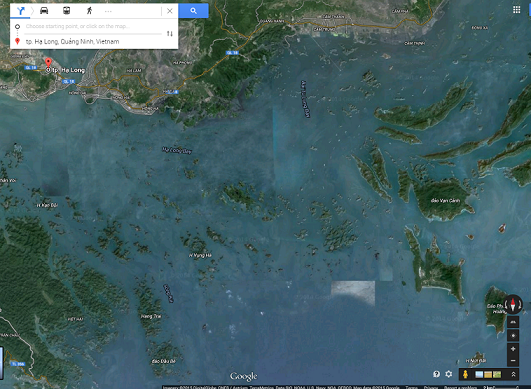Open the settings gear icon
This screenshot has width=531, height=389.
[x=449, y=374]
